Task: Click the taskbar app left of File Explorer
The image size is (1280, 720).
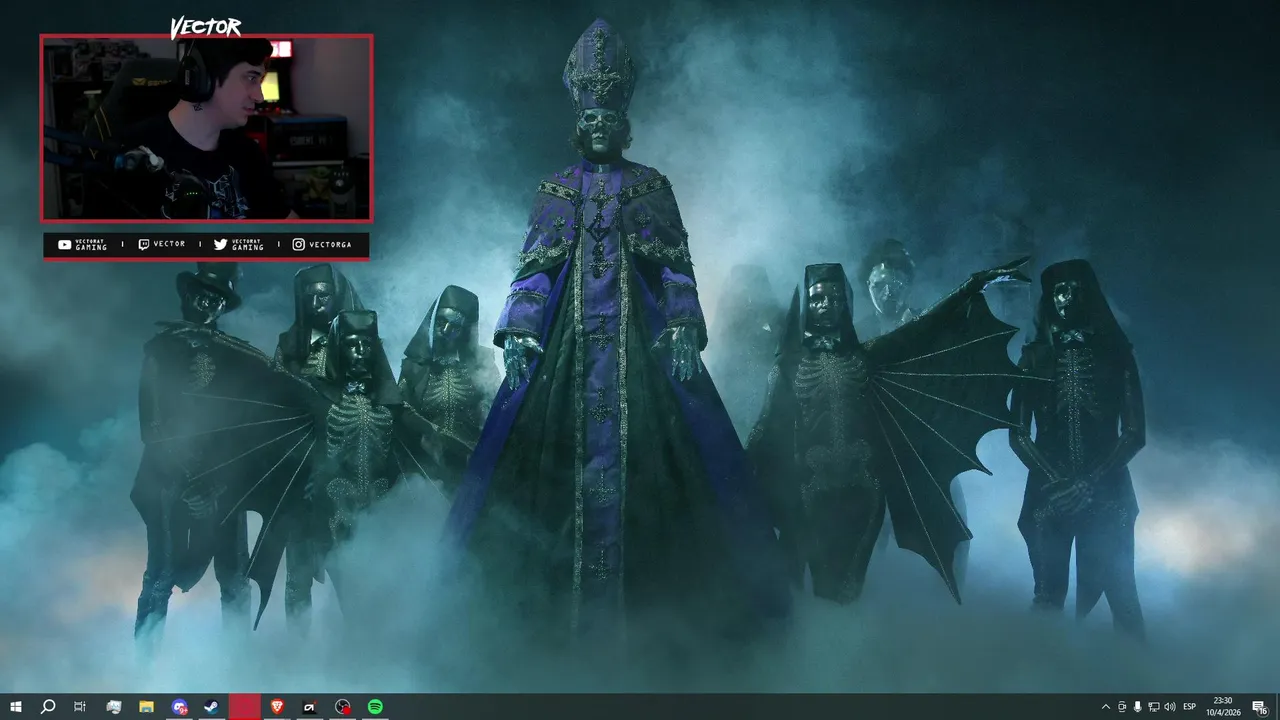Action: coord(114,707)
